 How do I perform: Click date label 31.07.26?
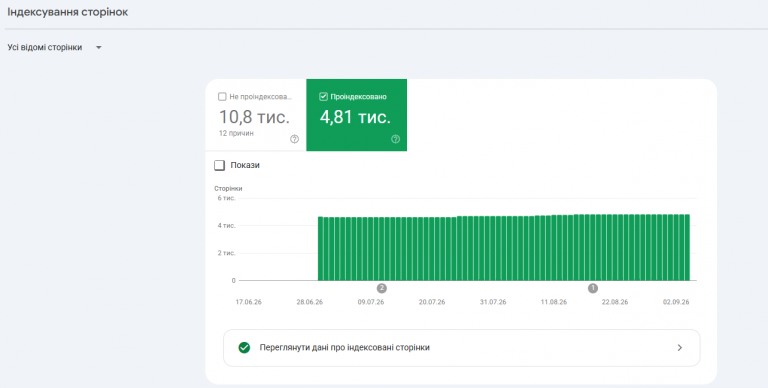(493, 302)
